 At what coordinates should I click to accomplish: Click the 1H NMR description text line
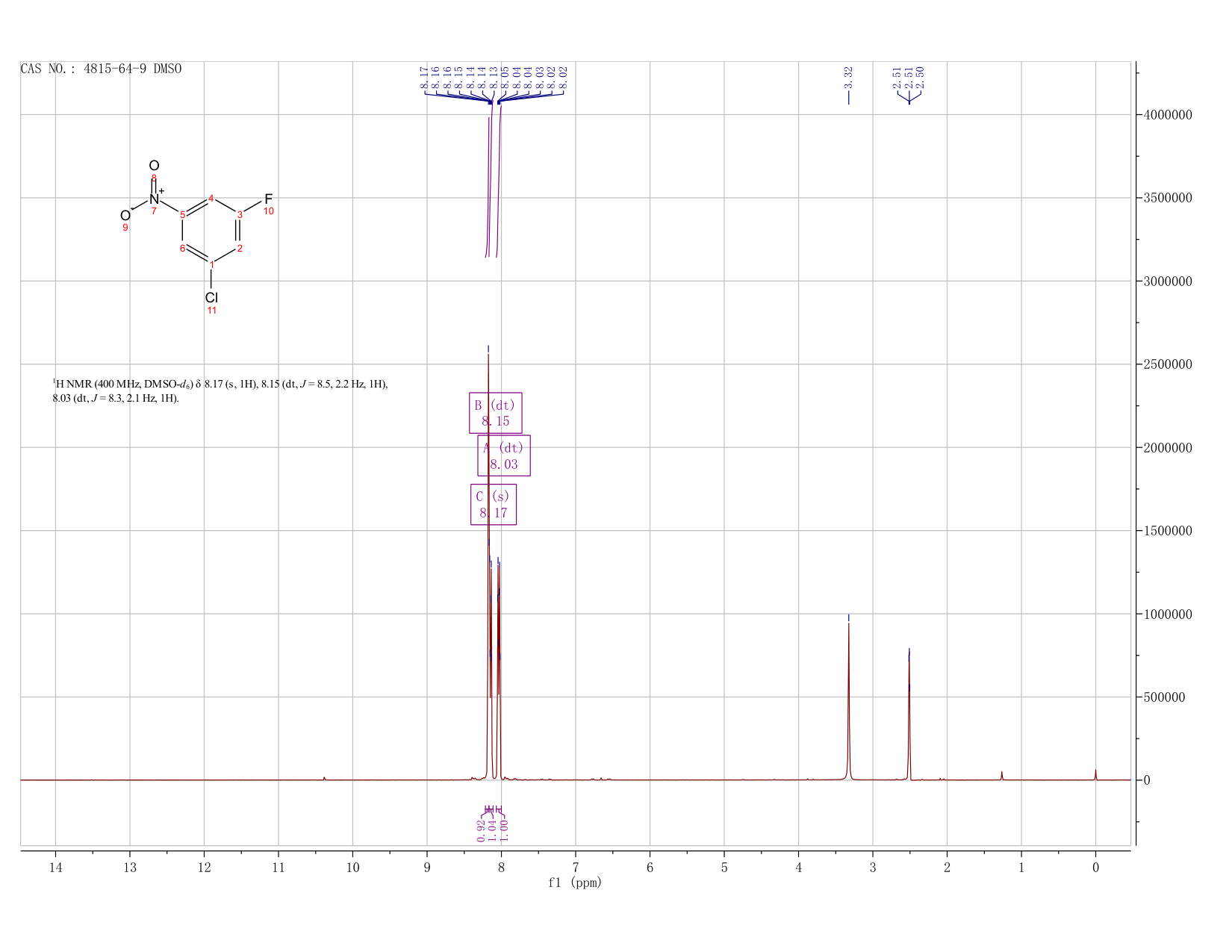pos(220,385)
